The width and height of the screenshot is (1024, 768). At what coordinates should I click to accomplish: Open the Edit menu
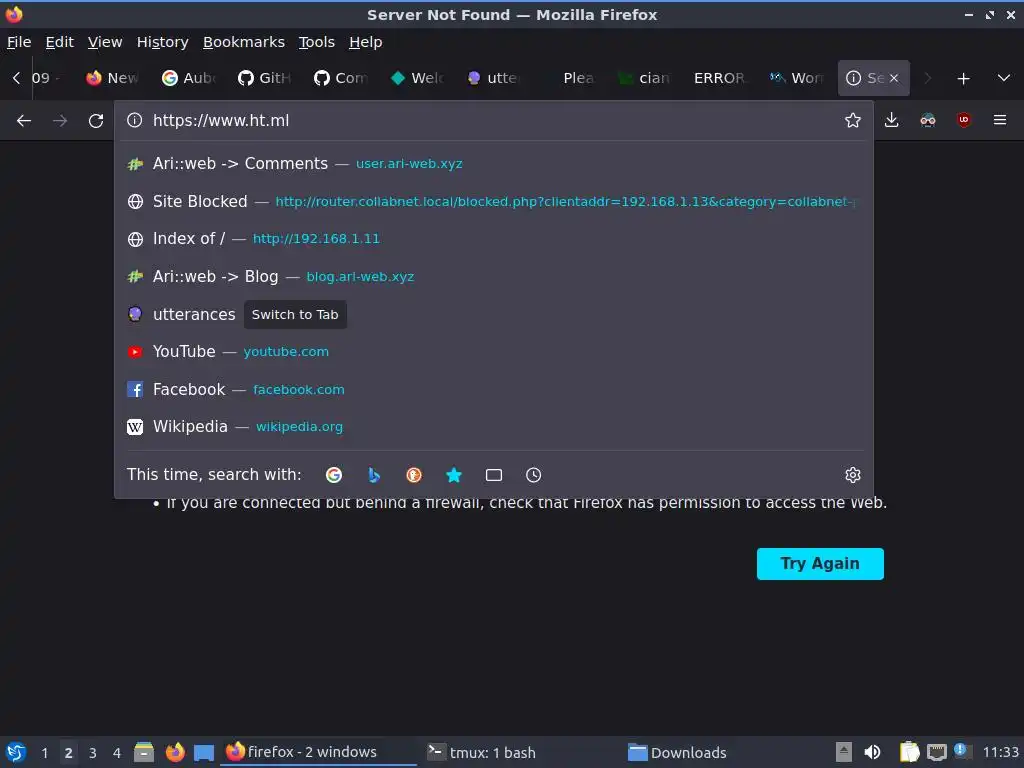[x=59, y=42]
